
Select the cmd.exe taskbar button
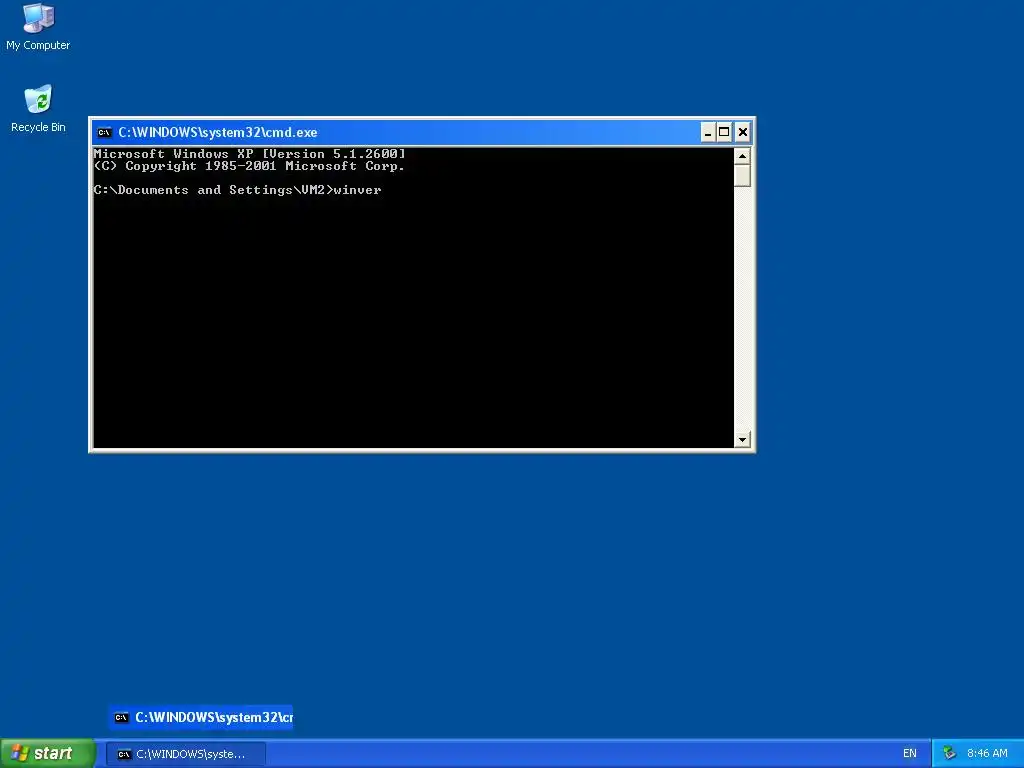point(185,754)
